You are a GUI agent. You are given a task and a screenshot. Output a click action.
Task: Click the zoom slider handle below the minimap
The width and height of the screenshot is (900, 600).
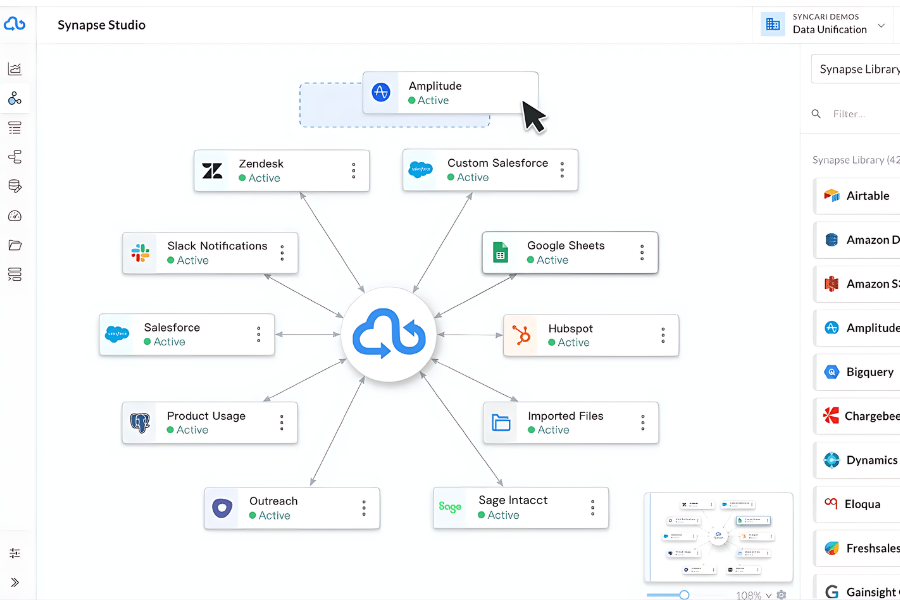click(x=684, y=595)
